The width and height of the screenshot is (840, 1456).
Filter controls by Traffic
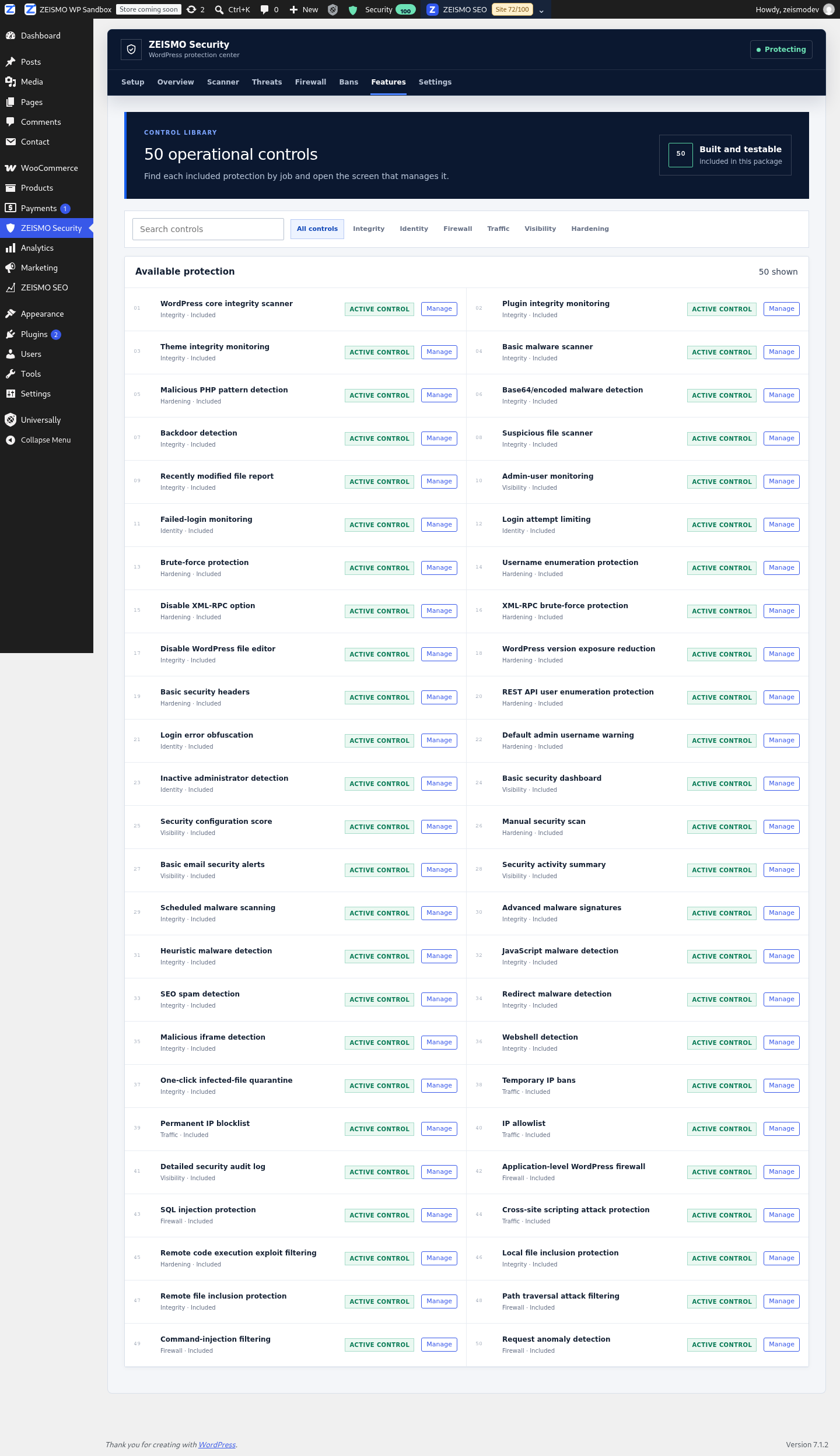[498, 229]
